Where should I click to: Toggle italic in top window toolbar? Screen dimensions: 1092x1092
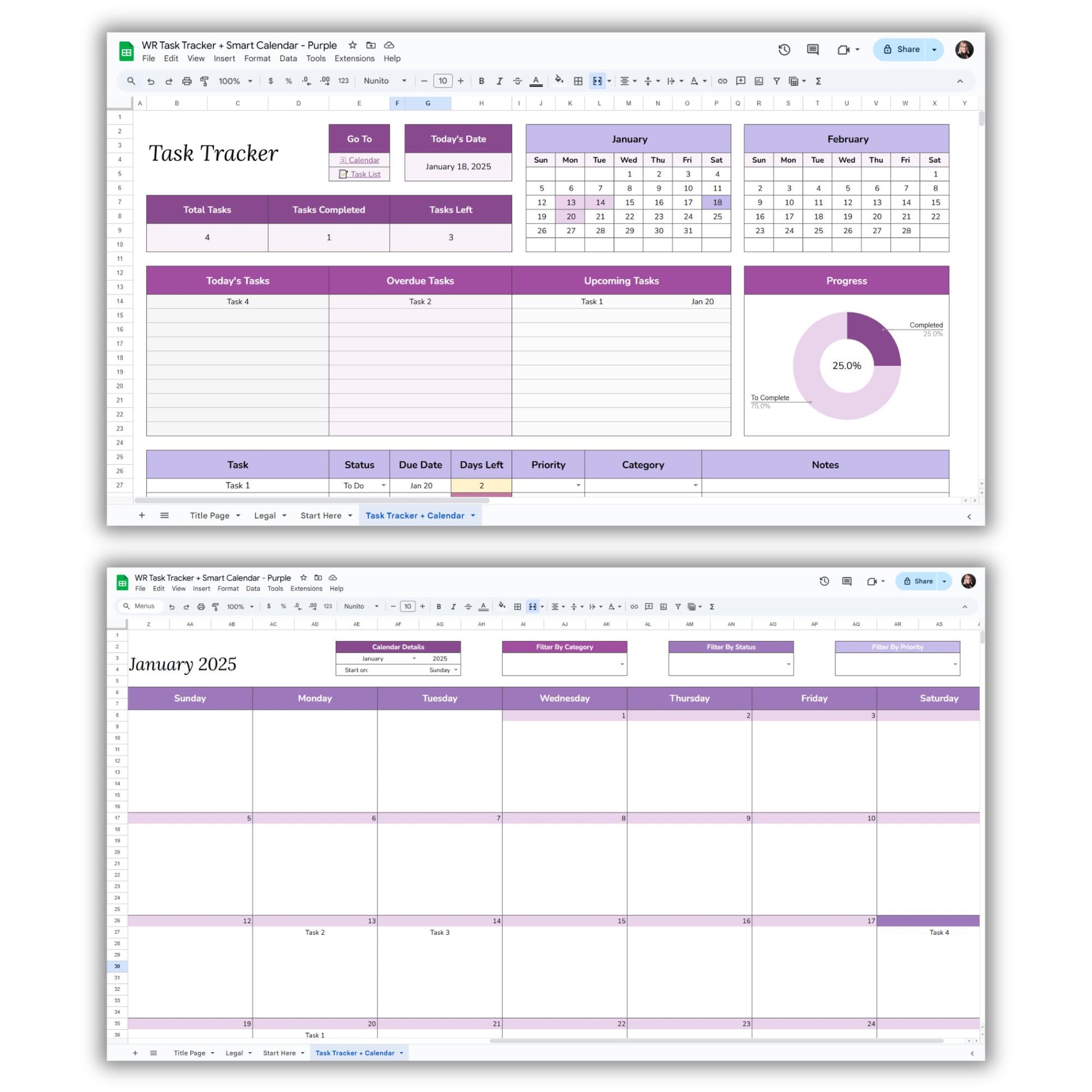tap(499, 81)
